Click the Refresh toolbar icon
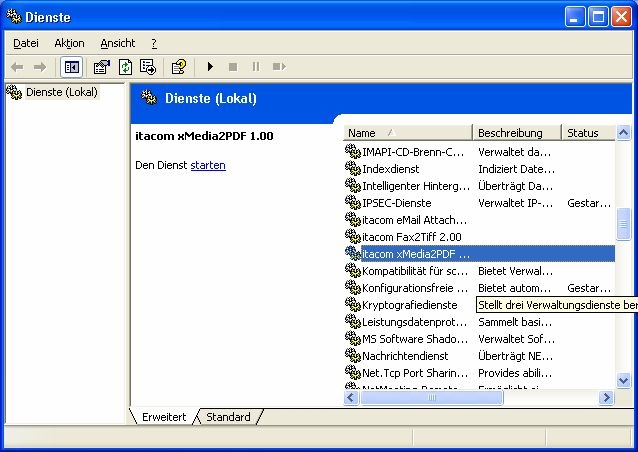This screenshot has height=452, width=638. 125,67
